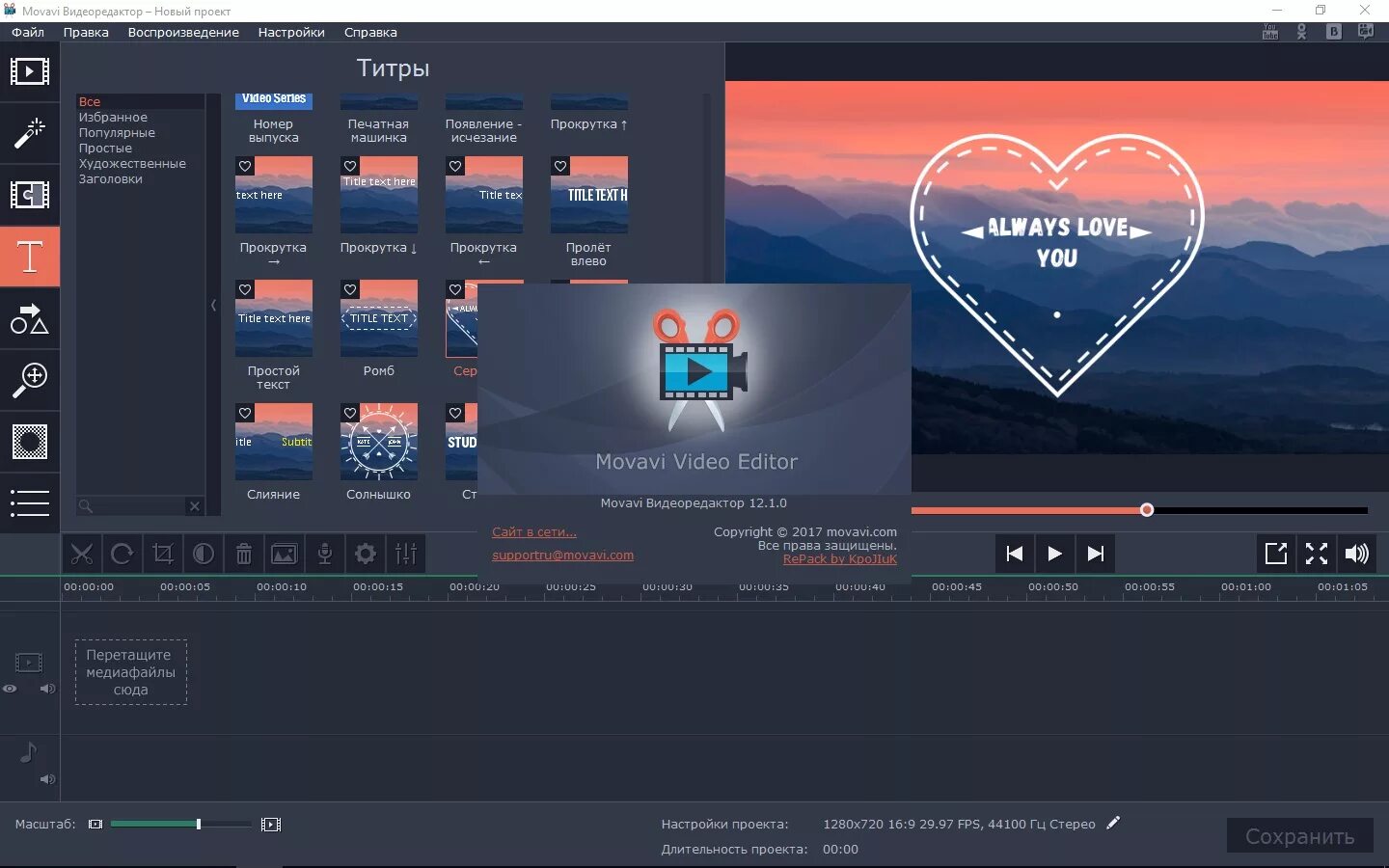Click the RePack by KpoJIuK link
Viewport: 1389px width, 868px height.
[x=840, y=558]
